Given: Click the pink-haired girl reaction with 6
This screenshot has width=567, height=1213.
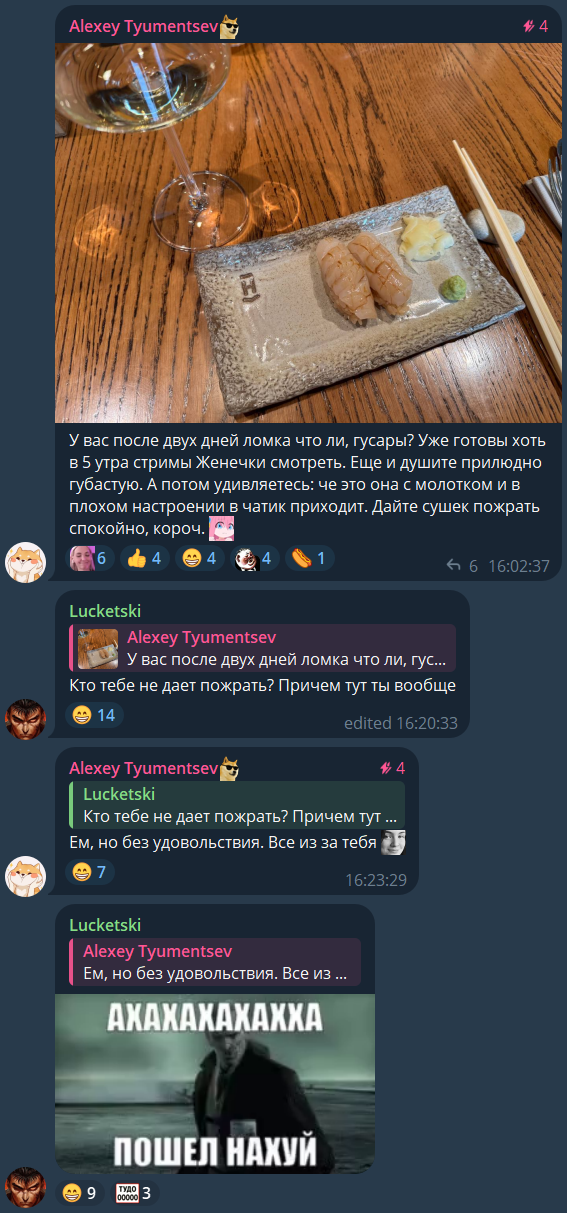Looking at the screenshot, I should coord(91,558).
